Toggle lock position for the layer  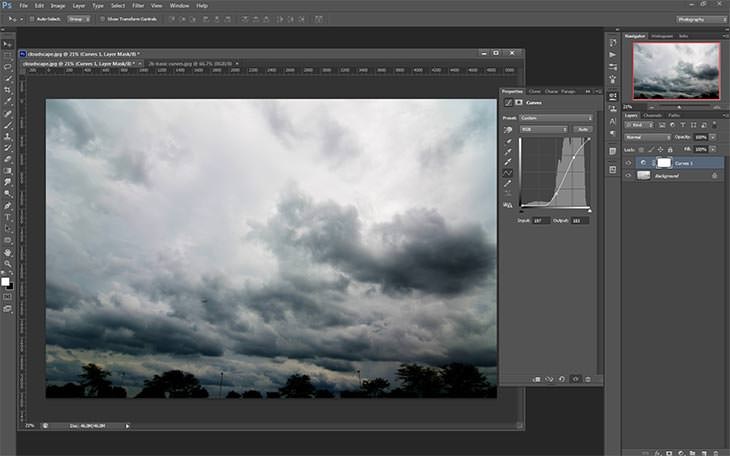(x=660, y=150)
